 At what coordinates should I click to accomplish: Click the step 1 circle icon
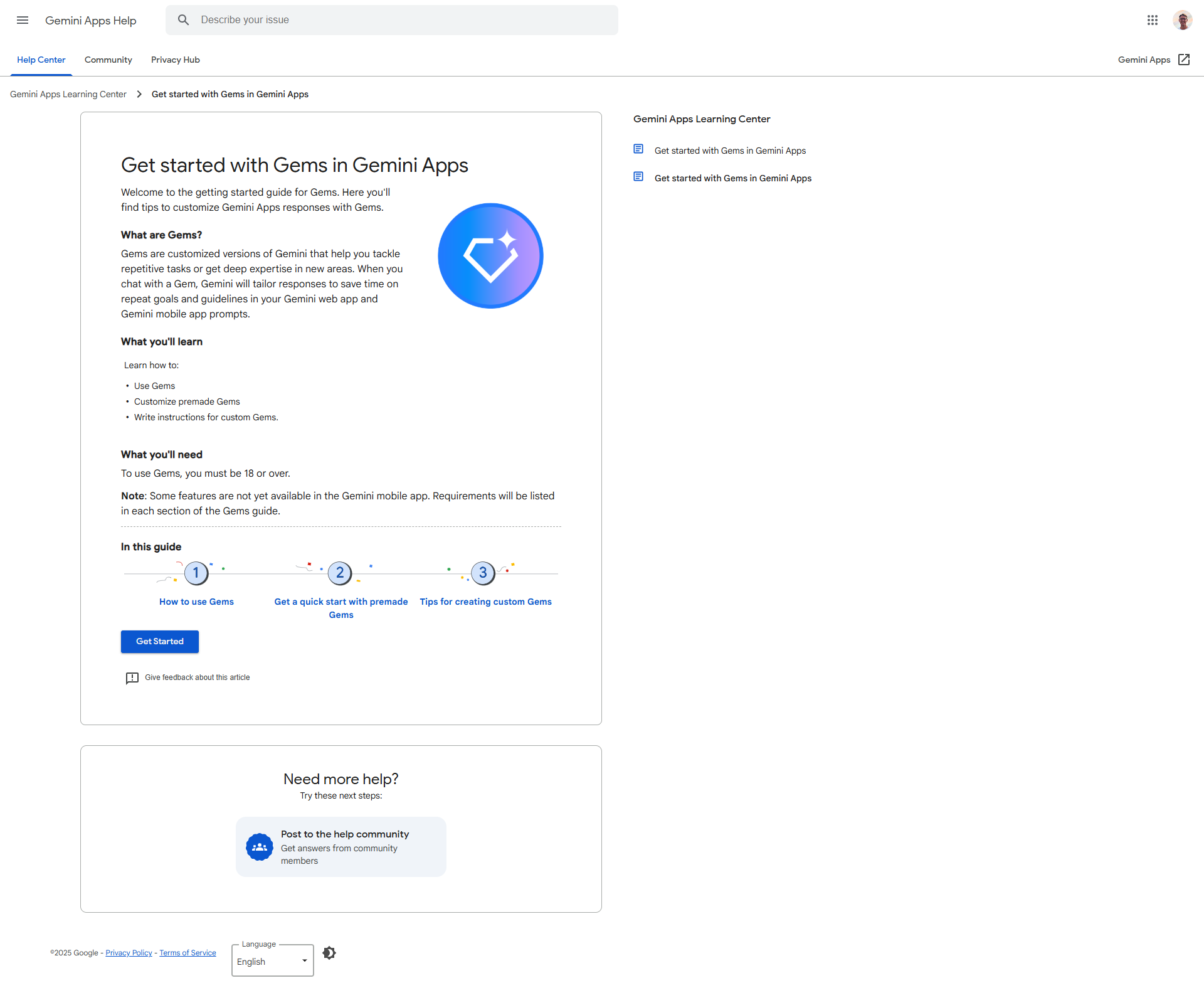click(196, 573)
